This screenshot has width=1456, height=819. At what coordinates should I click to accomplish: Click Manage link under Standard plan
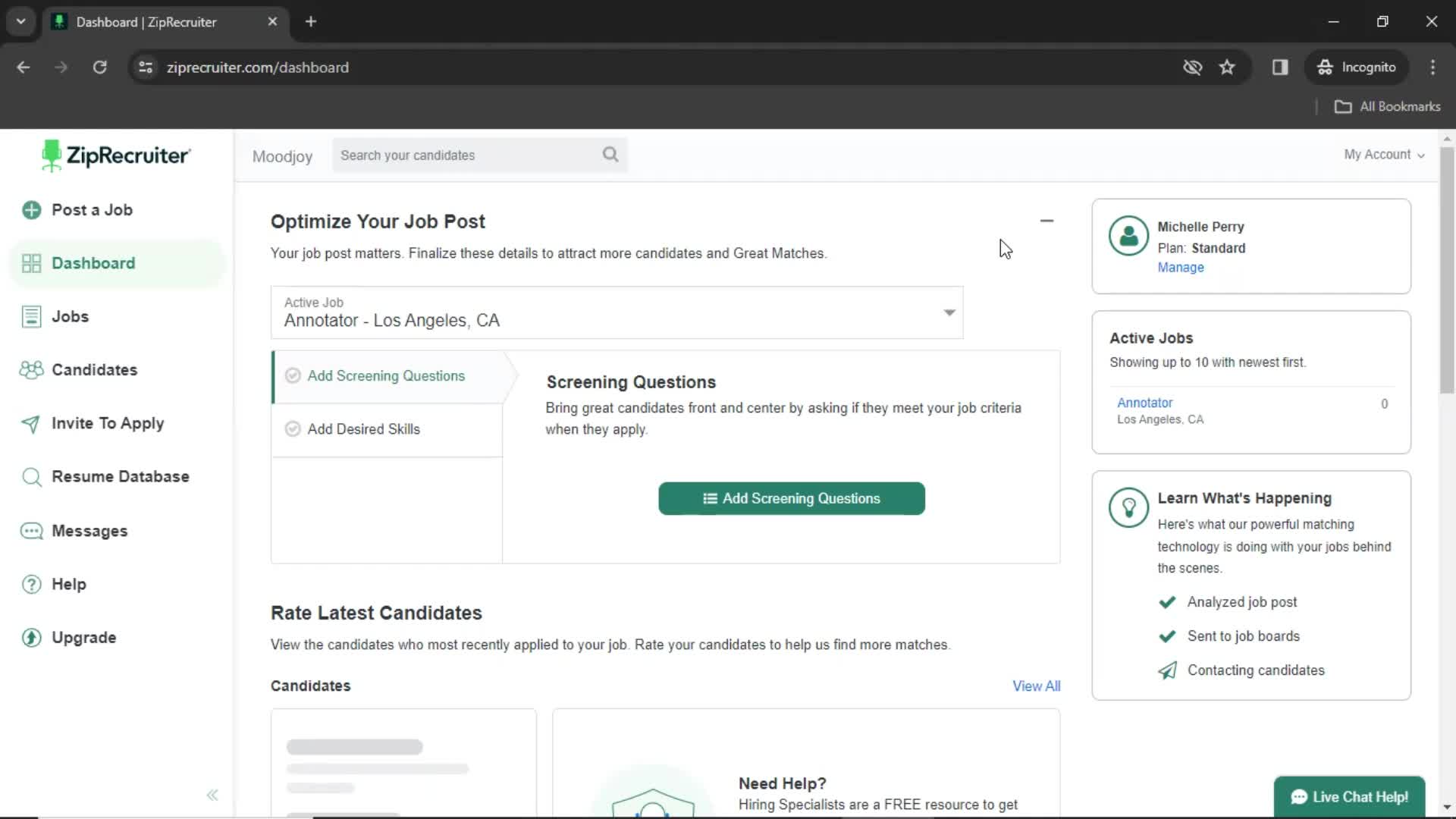click(1180, 267)
